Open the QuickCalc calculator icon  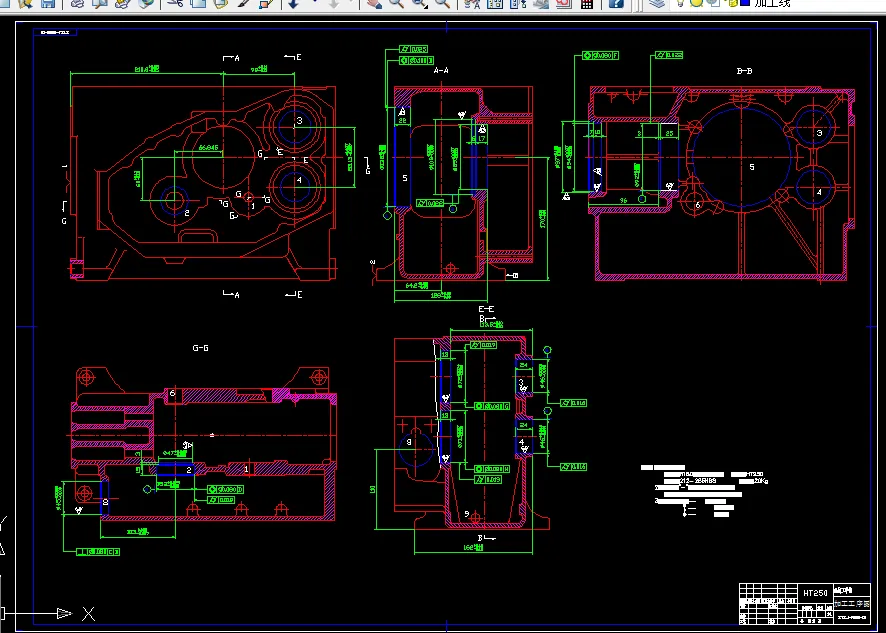[587, 3]
